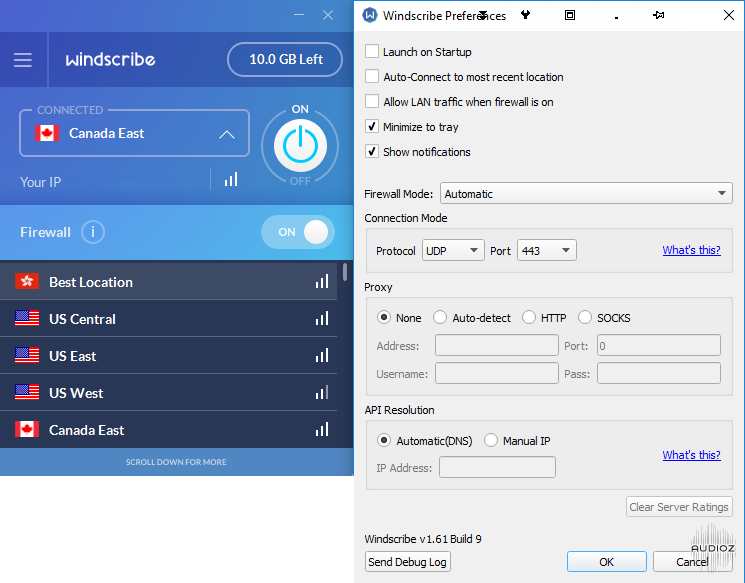Close the main Windscribe window

[x=328, y=15]
